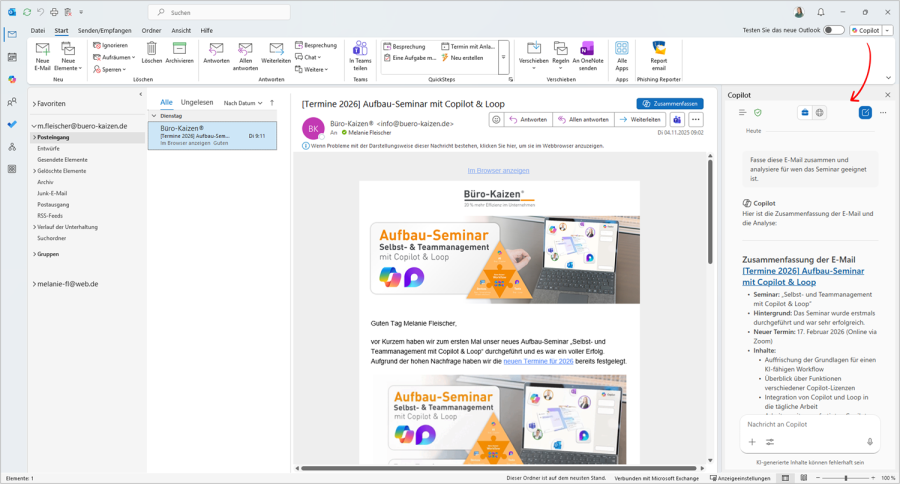
Task: Open the Gesendete Elemente folder
Action: (63, 160)
